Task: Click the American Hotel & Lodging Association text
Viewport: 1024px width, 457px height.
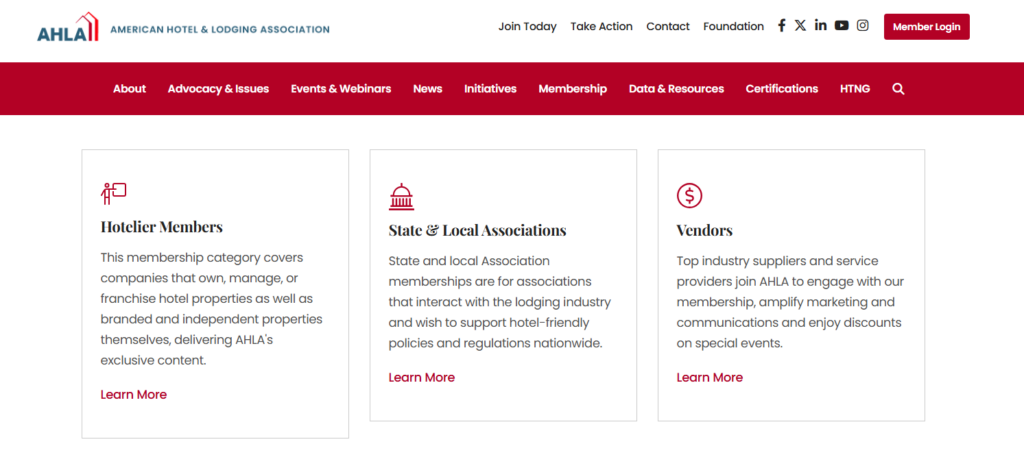Action: point(220,29)
